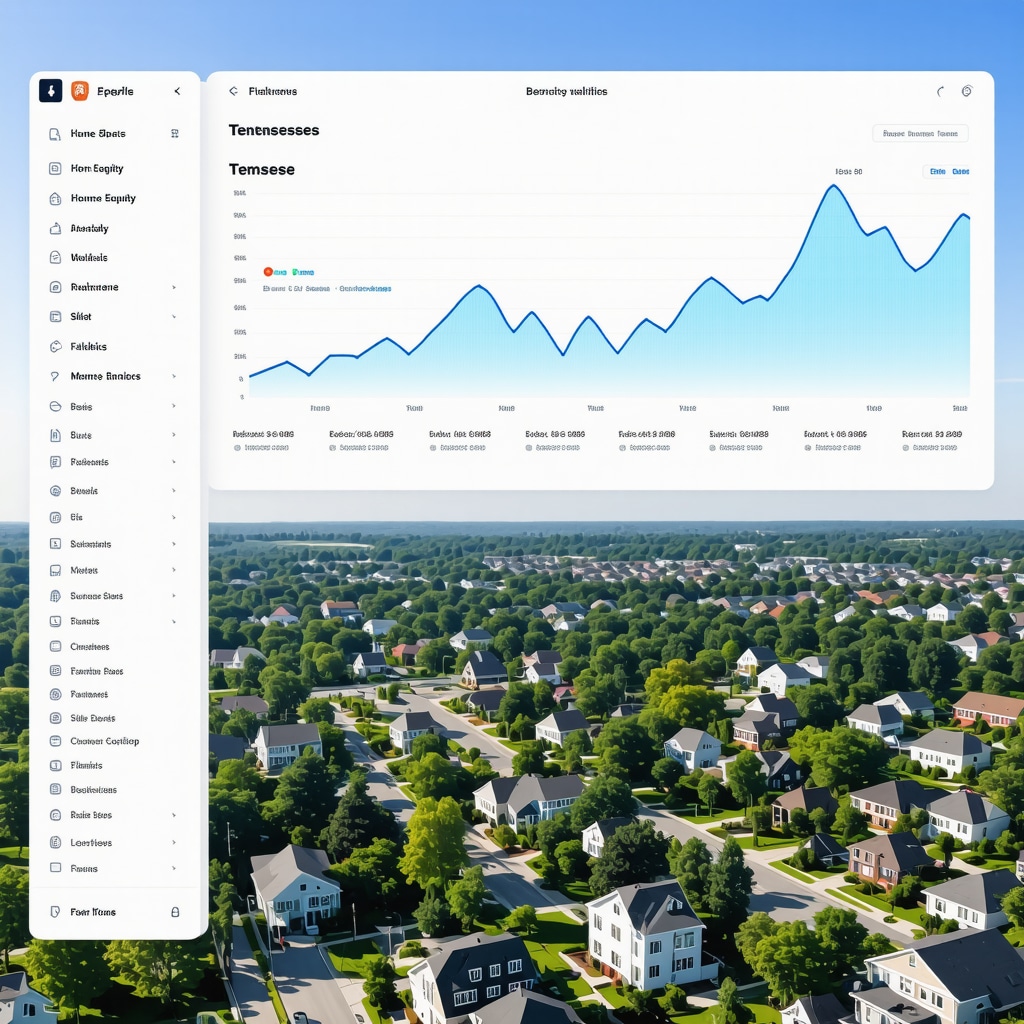Click the Fiakreaus back label
1024x1024 pixels.
click(272, 91)
